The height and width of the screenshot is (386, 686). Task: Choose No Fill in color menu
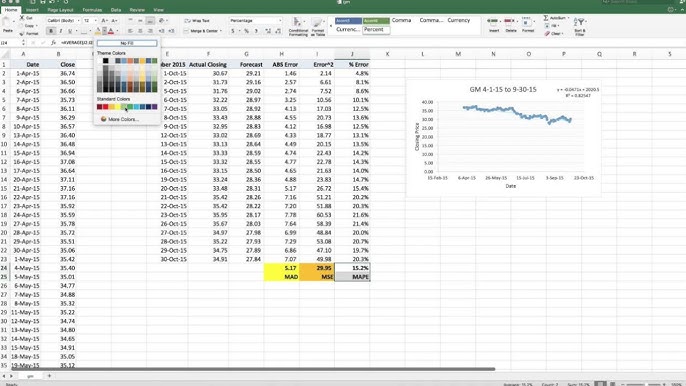pyautogui.click(x=127, y=43)
